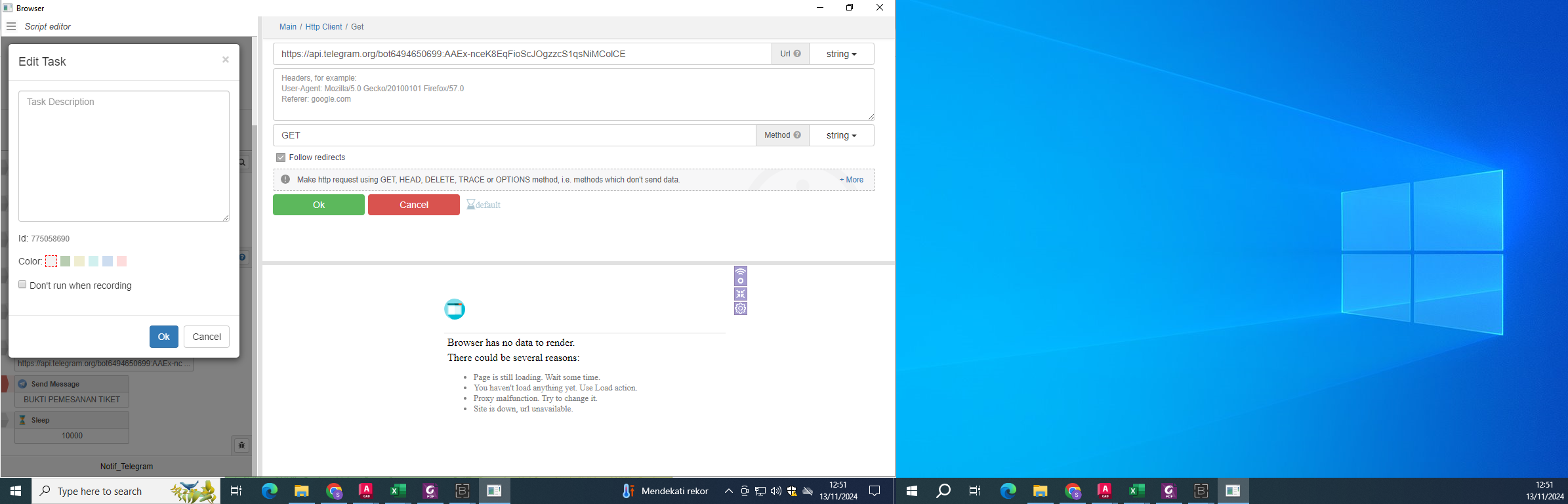Click the purple shrink arrows icon
1568x504 pixels.
pos(741,294)
